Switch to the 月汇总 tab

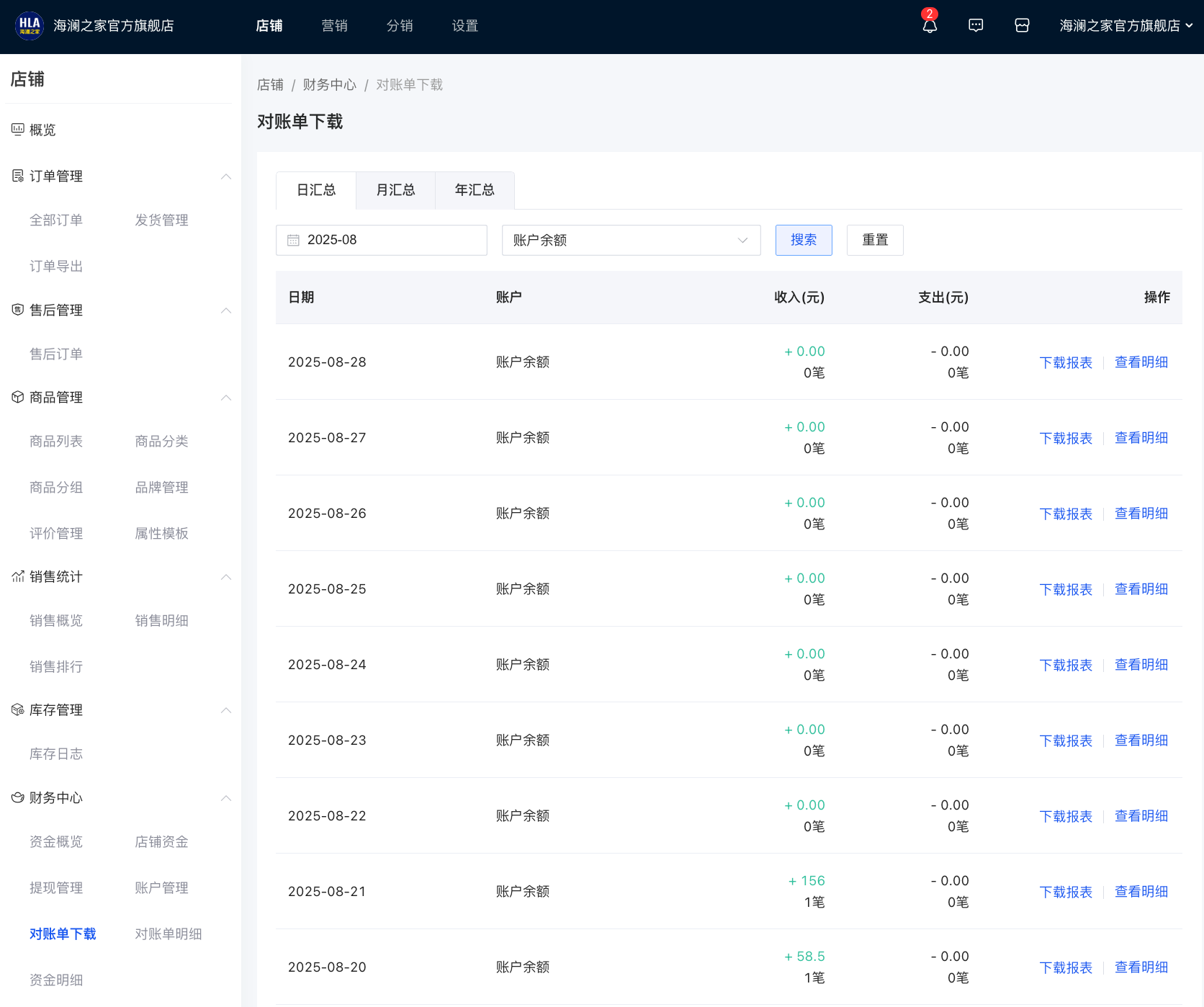coord(395,190)
